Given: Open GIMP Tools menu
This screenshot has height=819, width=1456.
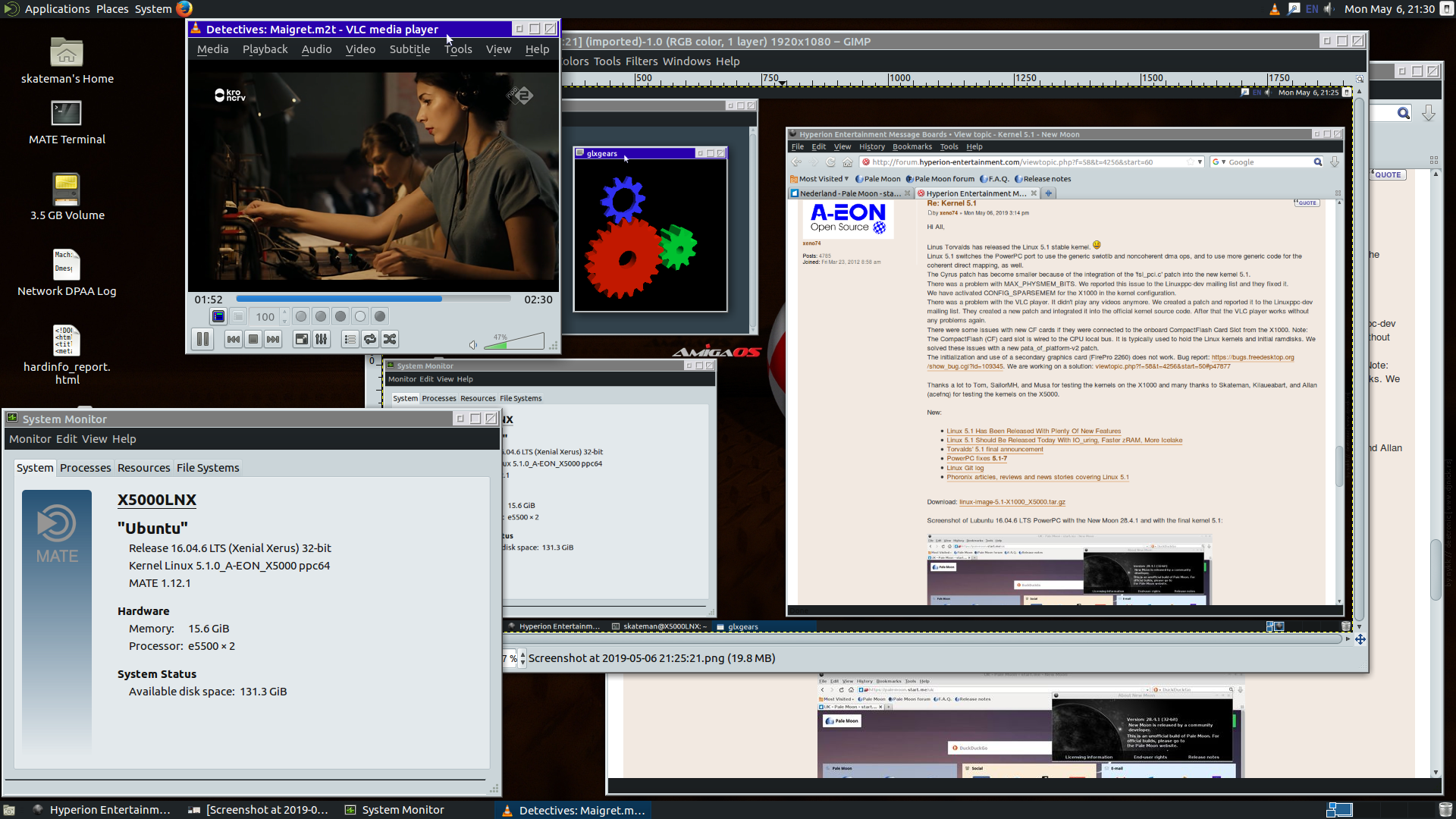Looking at the screenshot, I should [x=607, y=61].
